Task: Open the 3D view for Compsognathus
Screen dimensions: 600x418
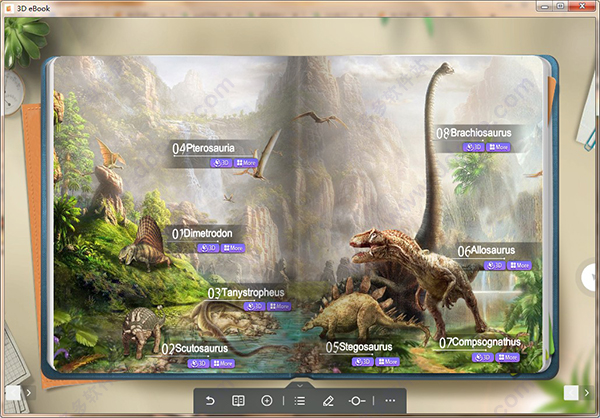Action: 483,358
